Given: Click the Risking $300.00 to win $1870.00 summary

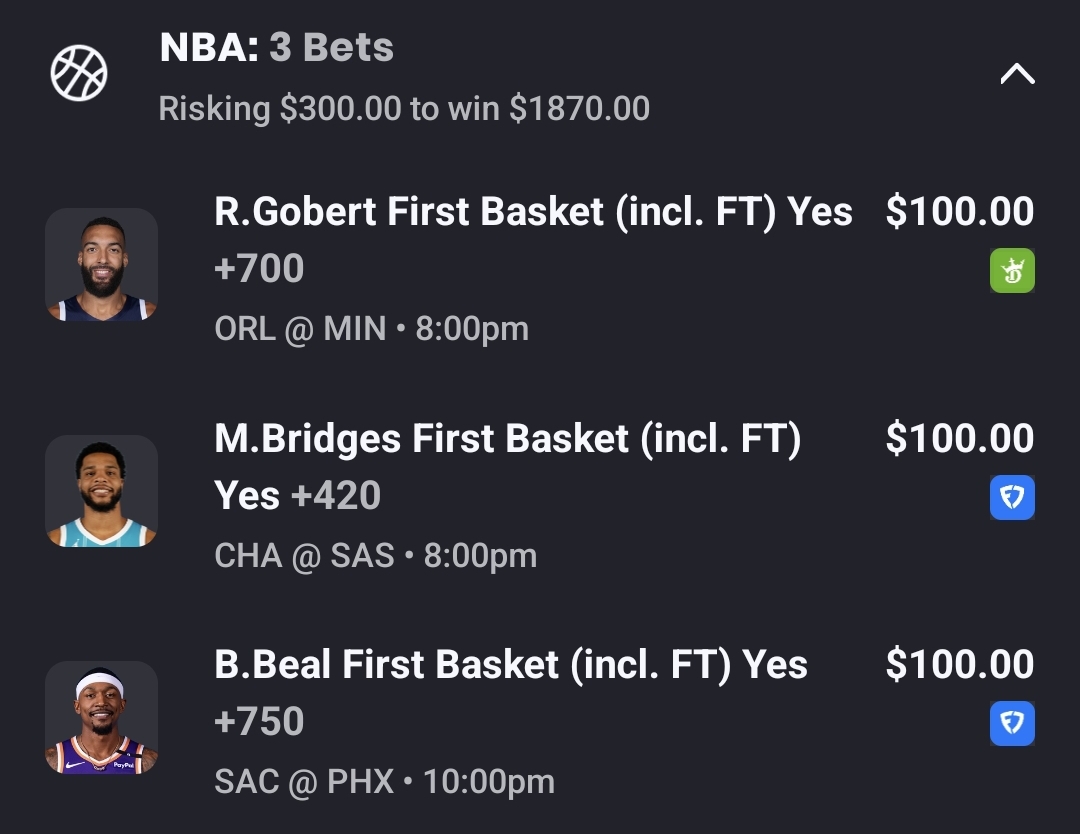Looking at the screenshot, I should [404, 108].
